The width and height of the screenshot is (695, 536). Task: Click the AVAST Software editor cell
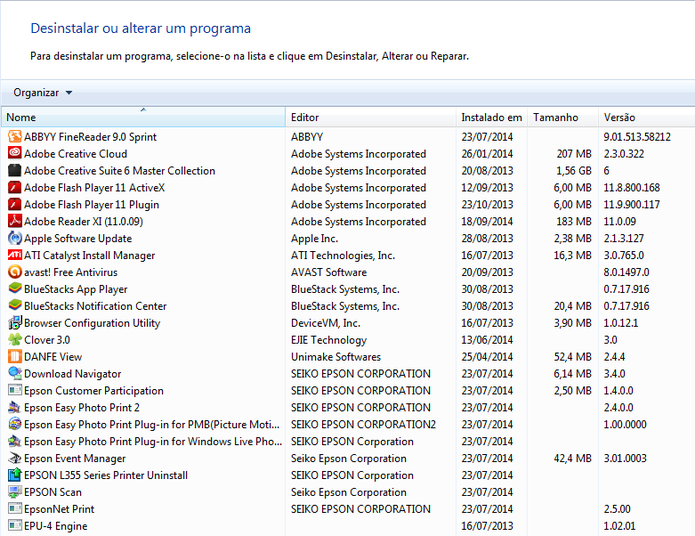point(329,272)
